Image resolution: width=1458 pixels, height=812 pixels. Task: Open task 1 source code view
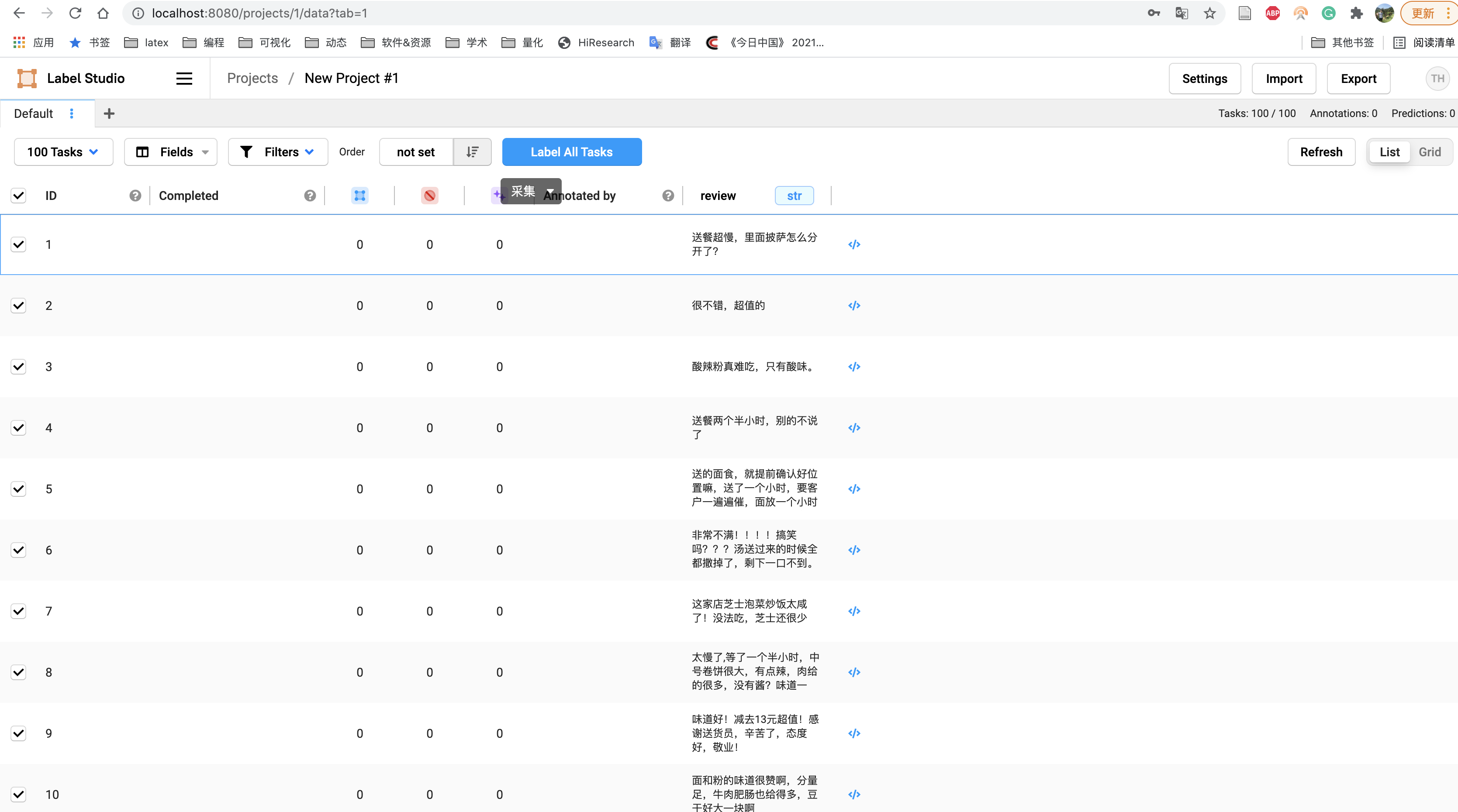click(x=854, y=244)
